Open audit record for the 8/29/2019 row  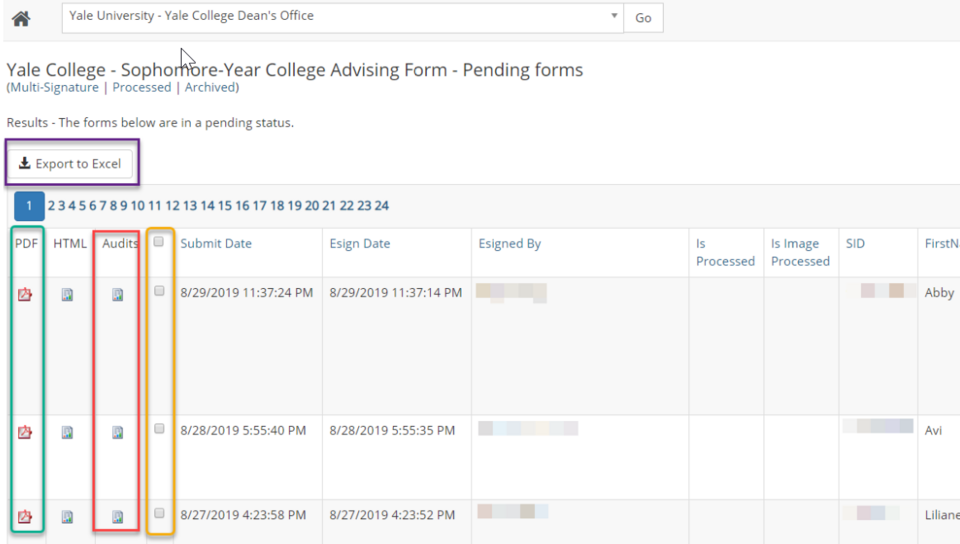tap(117, 294)
